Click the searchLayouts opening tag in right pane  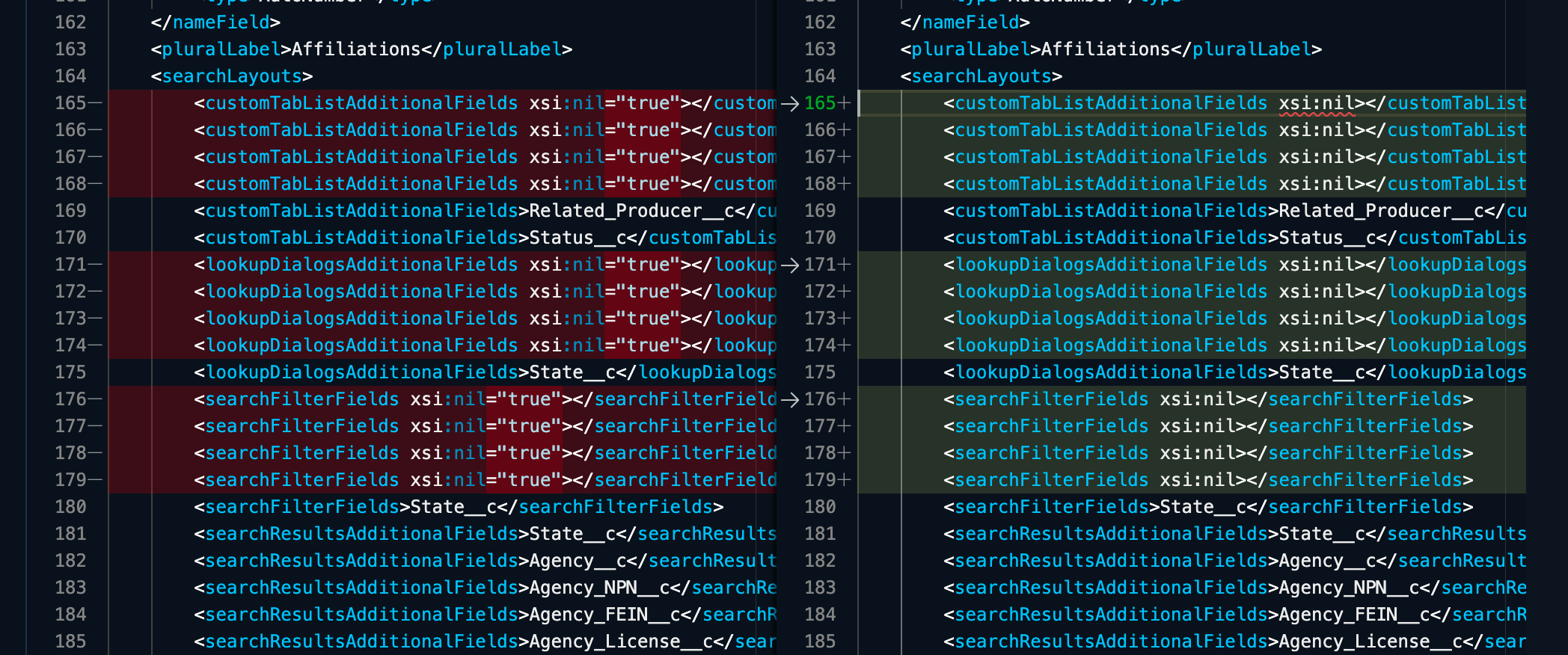pos(981,76)
